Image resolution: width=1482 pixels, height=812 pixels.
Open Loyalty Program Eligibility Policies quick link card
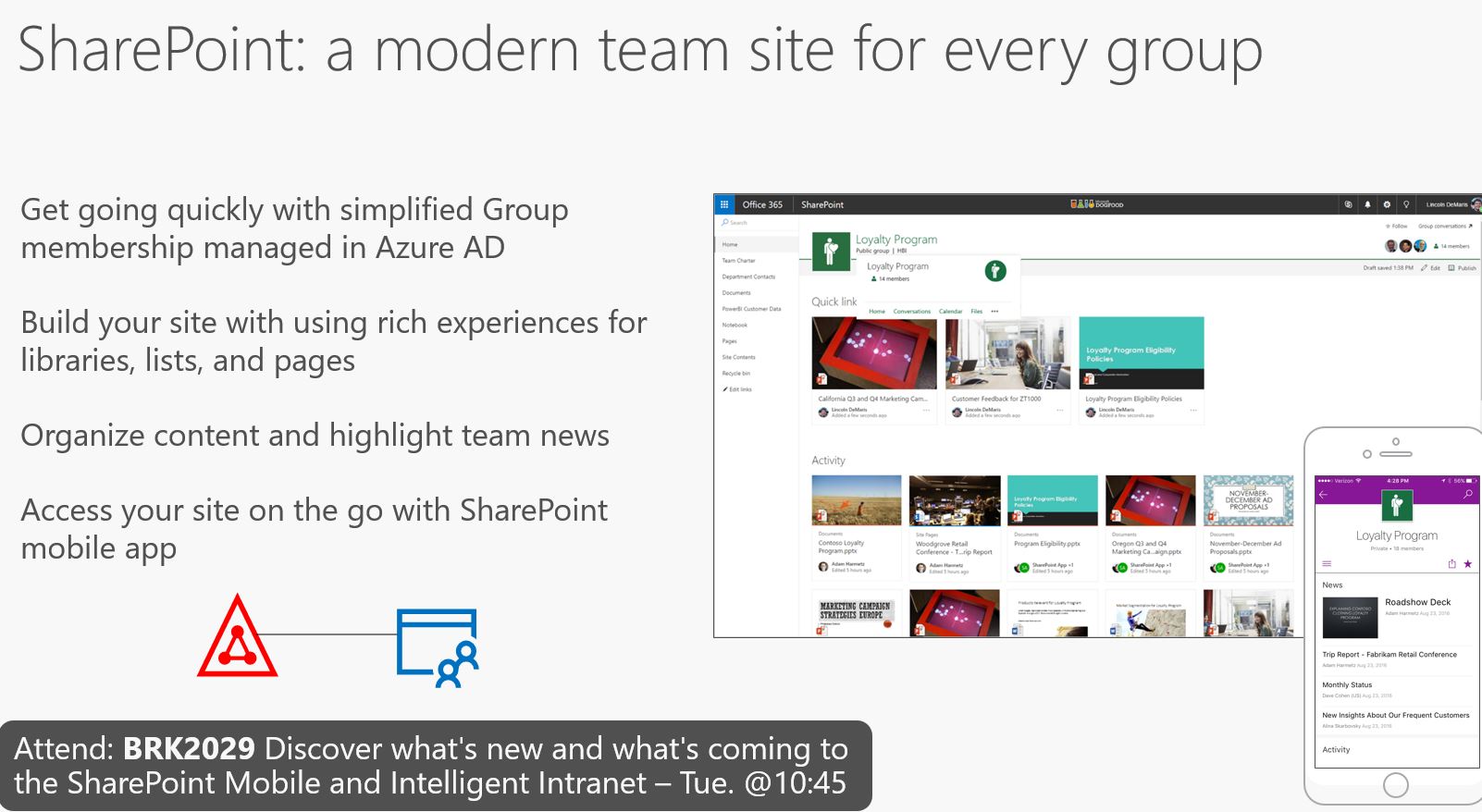pyautogui.click(x=1142, y=370)
